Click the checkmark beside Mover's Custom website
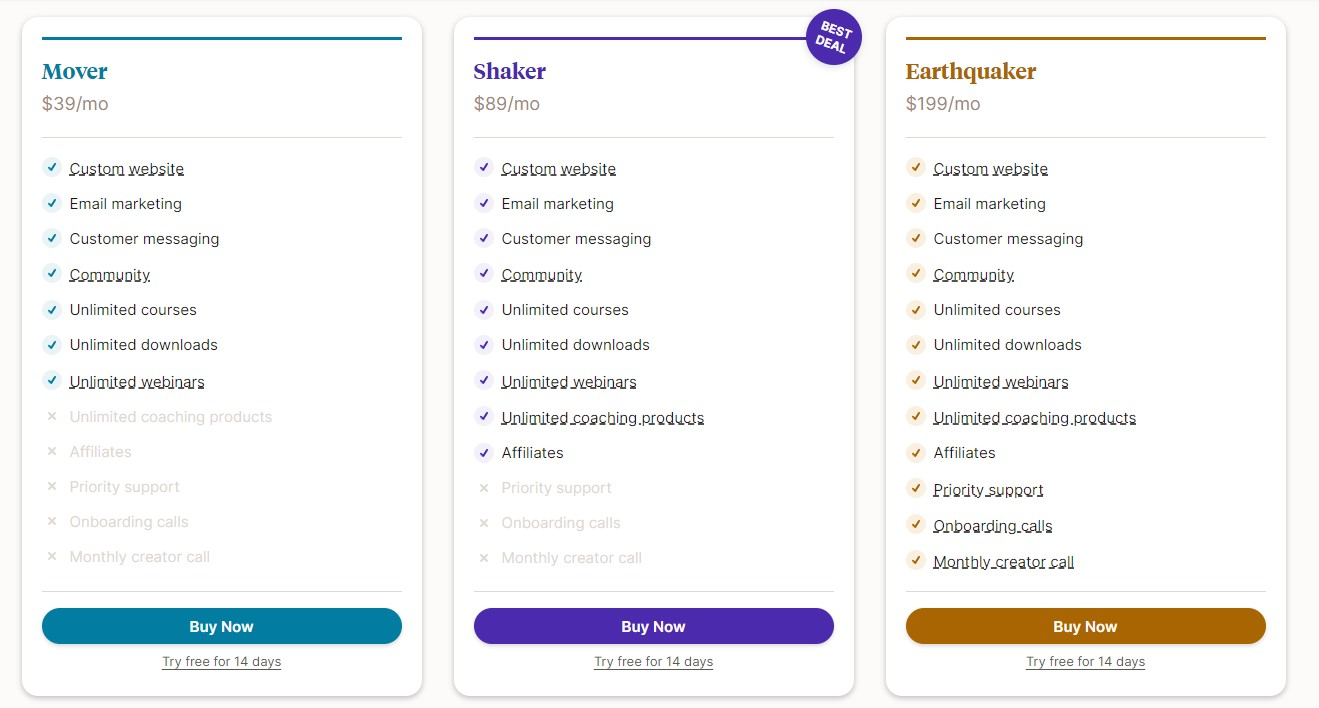This screenshot has width=1319, height=708. 52,167
